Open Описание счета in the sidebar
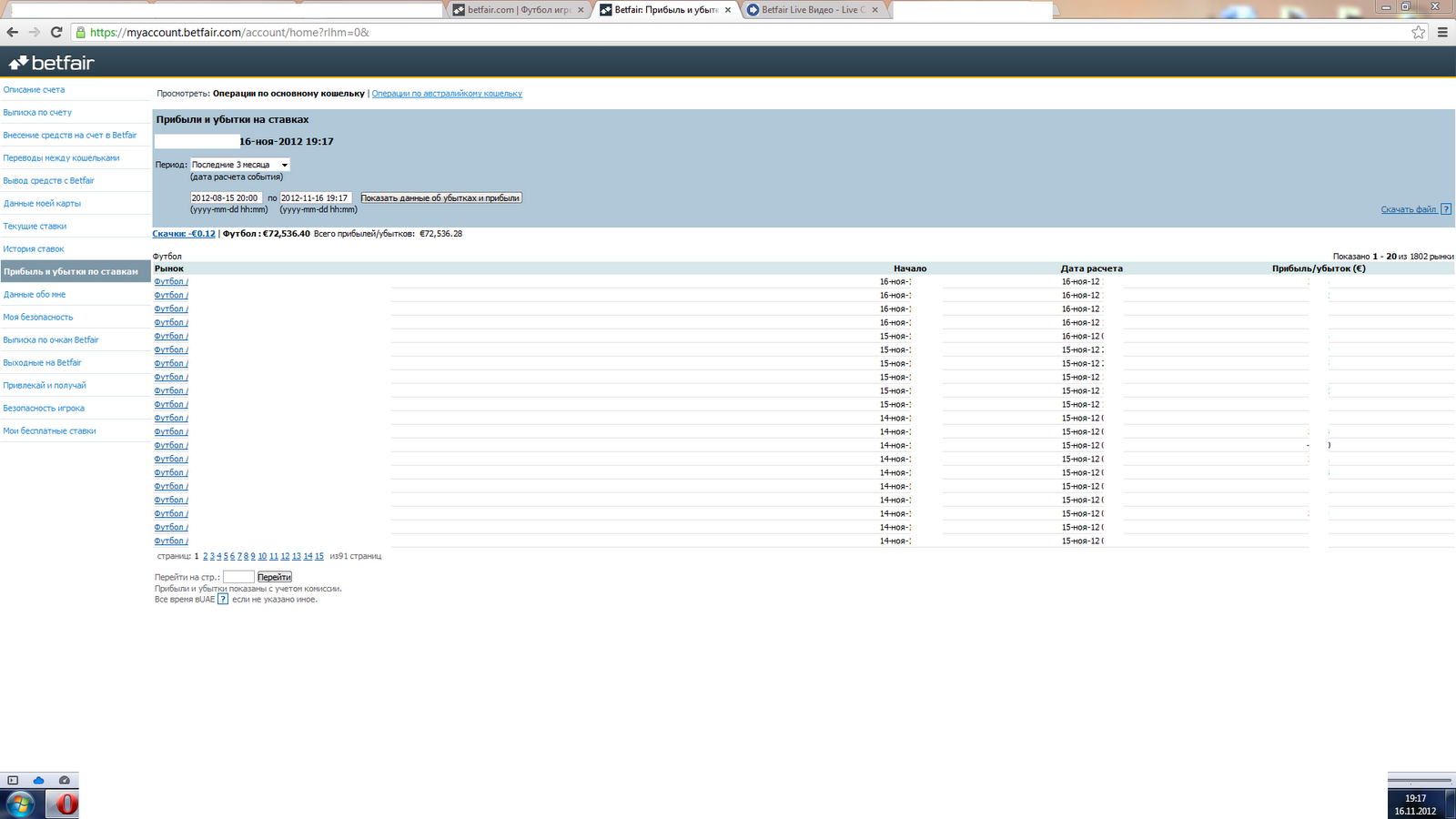This screenshot has width=1456, height=819. click(x=34, y=90)
